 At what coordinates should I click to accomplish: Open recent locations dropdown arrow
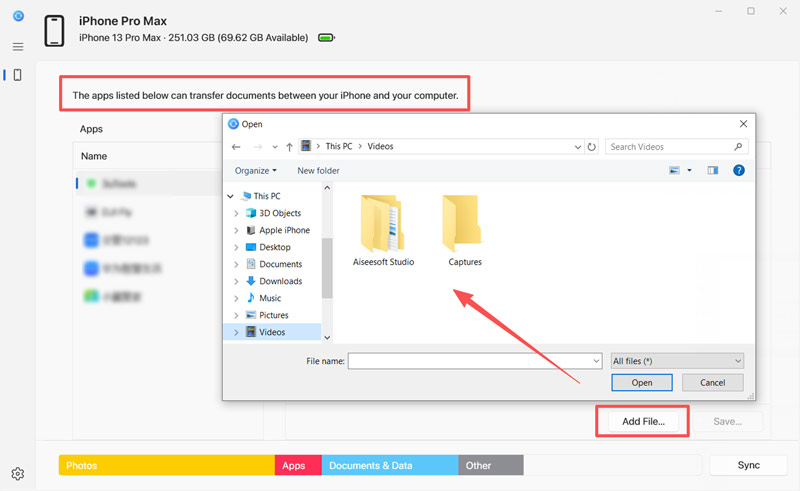[x=274, y=147]
